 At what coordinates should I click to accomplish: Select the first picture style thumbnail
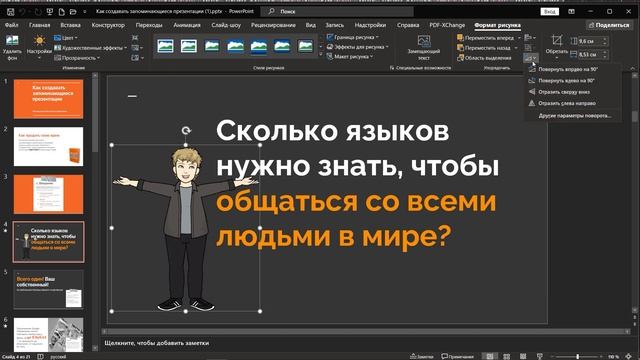(165, 46)
